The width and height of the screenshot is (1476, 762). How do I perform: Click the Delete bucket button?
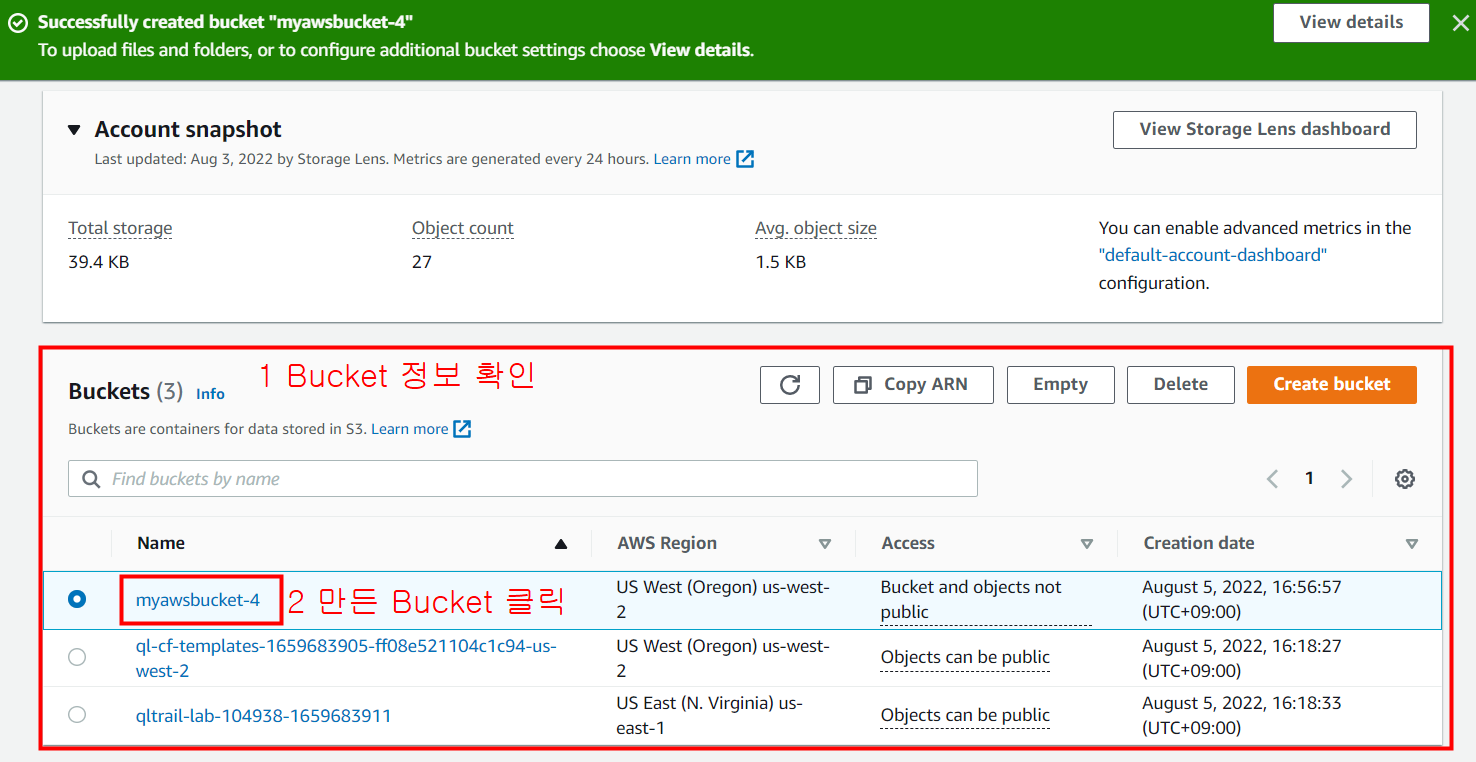tap(1180, 385)
